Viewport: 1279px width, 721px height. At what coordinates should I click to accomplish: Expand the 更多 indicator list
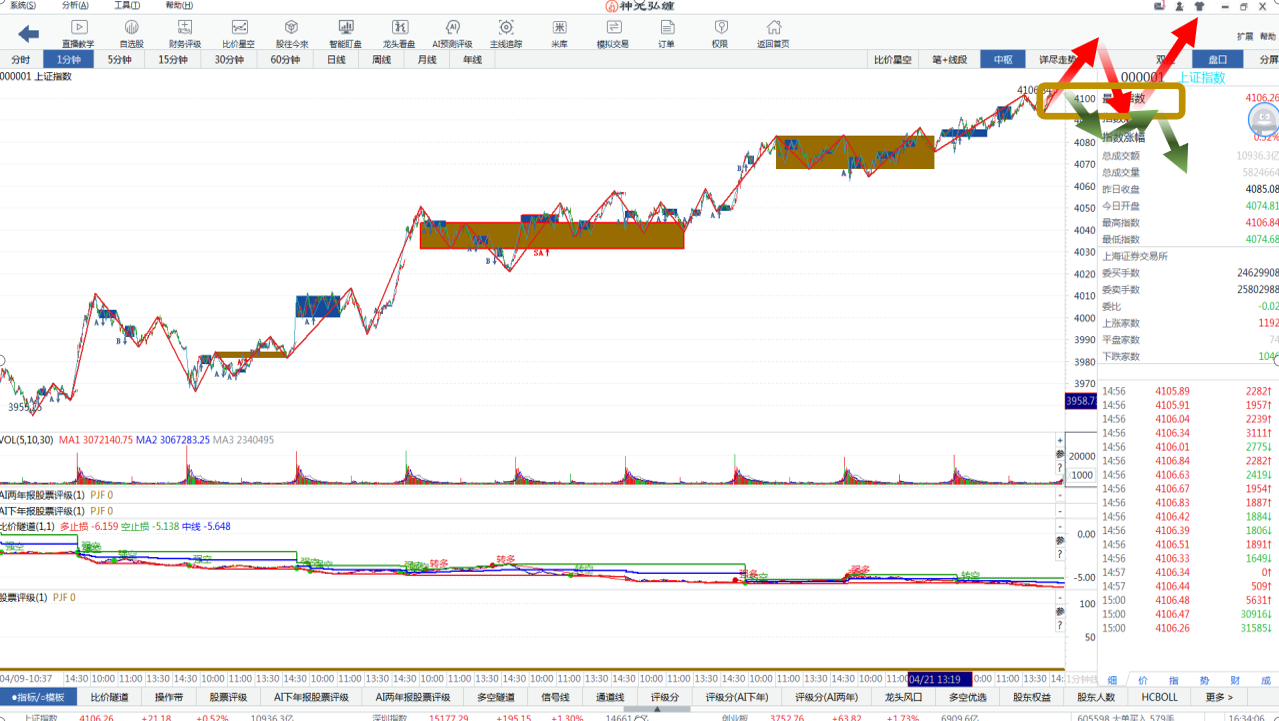tap(1219, 697)
